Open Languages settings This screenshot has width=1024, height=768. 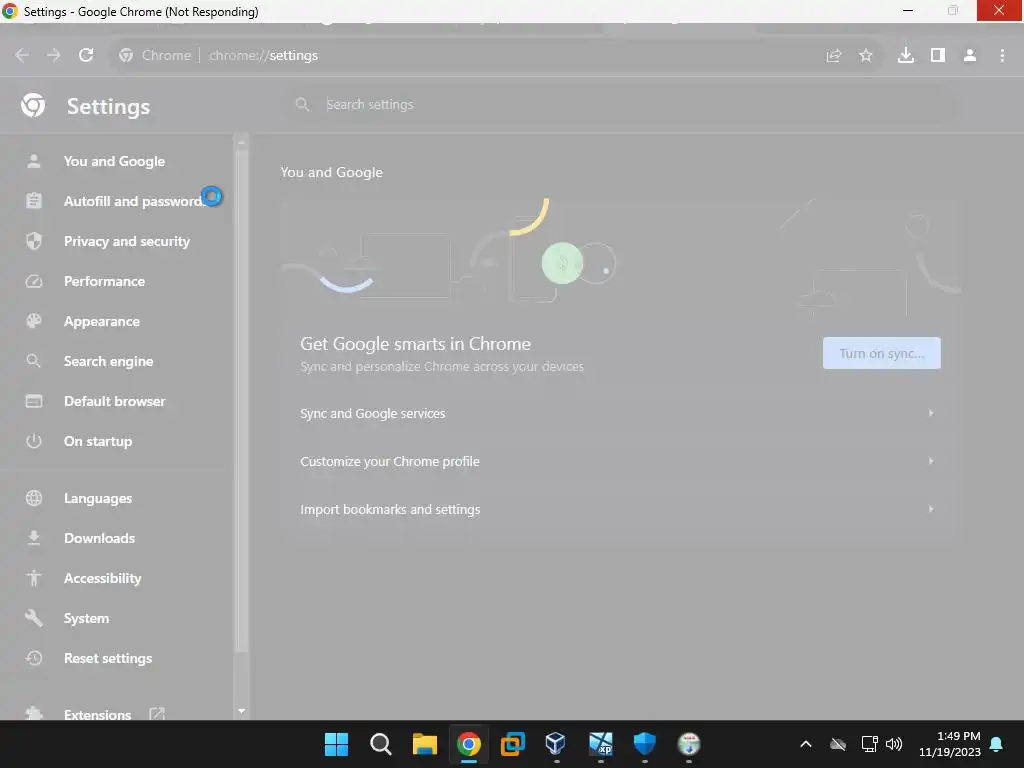point(98,498)
